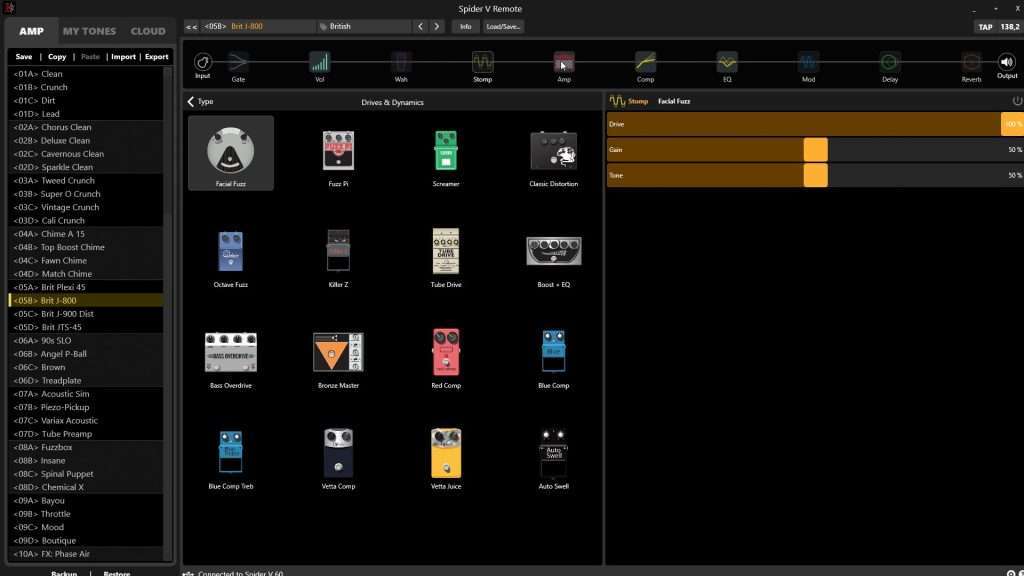The image size is (1024, 576).
Task: Switch to the MY TONES tab
Action: point(89,30)
